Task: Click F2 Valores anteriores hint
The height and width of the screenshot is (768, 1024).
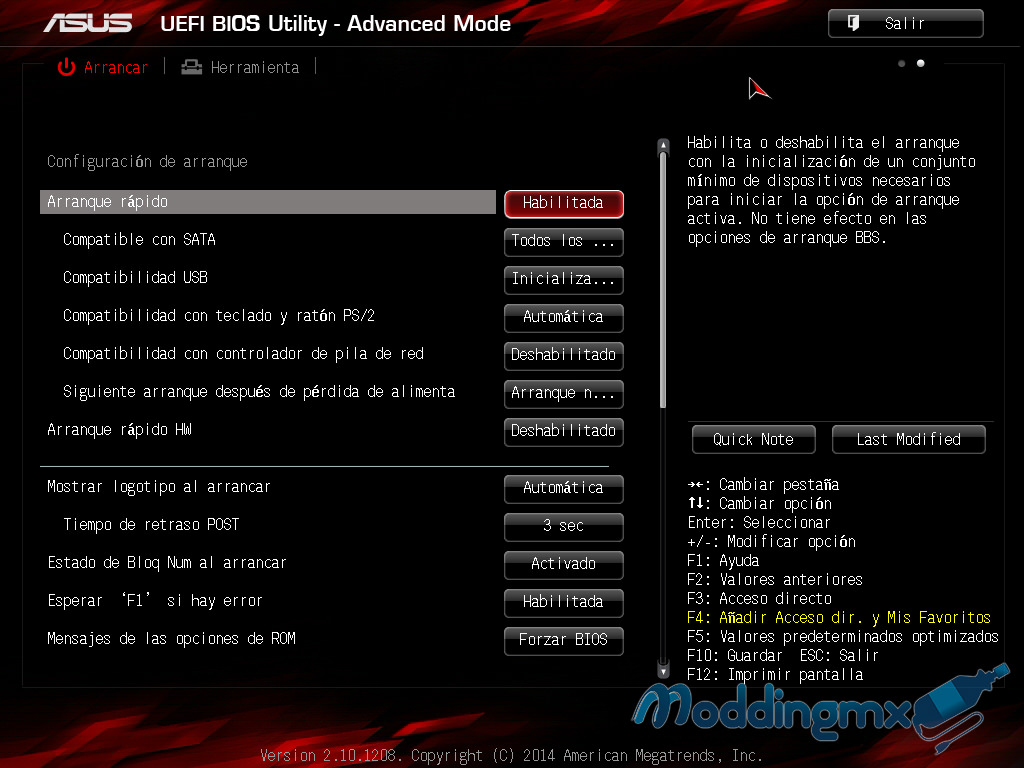Action: (x=775, y=579)
